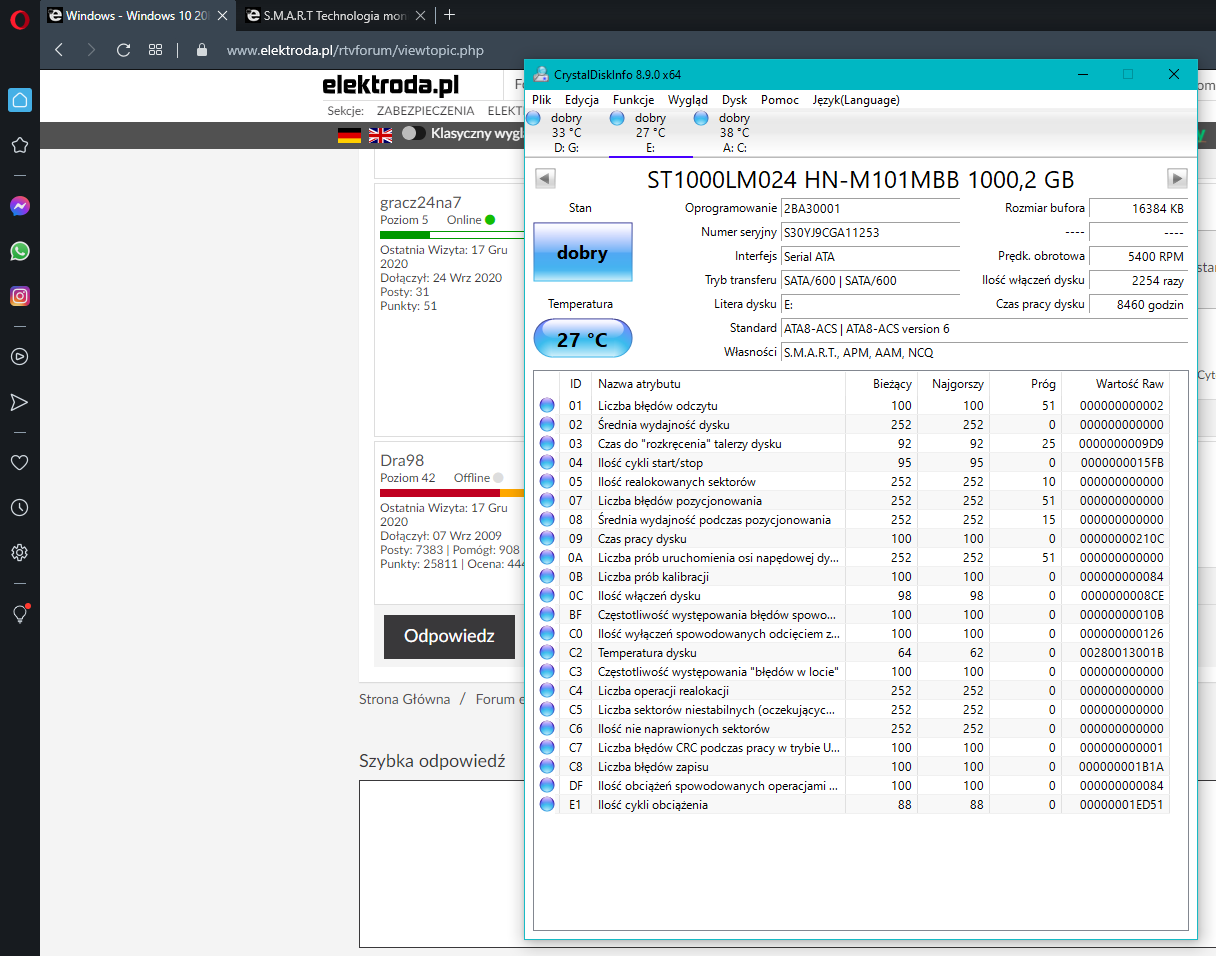Open WhatsApp in Opera sidebar

coord(19,251)
